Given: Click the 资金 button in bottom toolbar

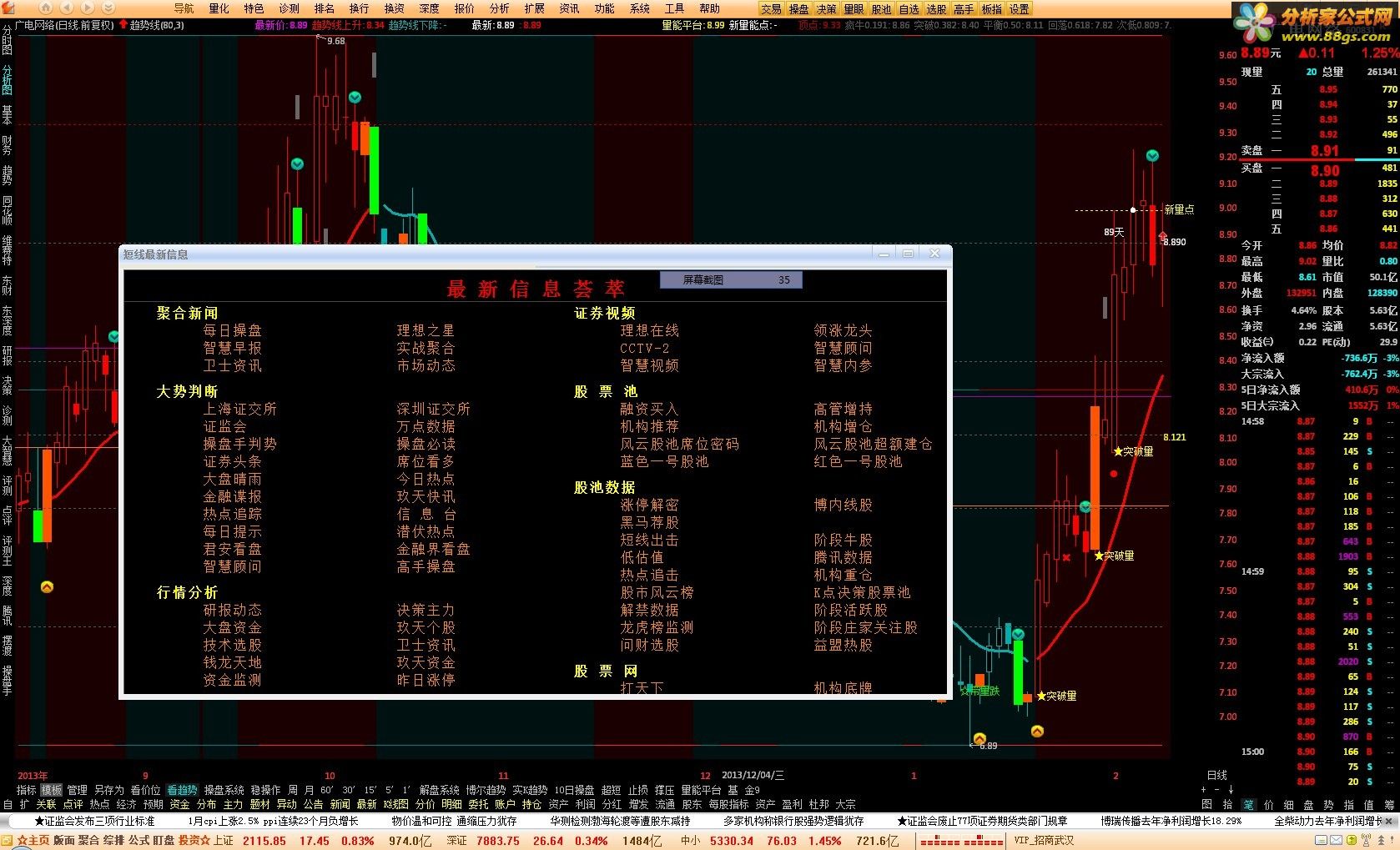Looking at the screenshot, I should 179,805.
